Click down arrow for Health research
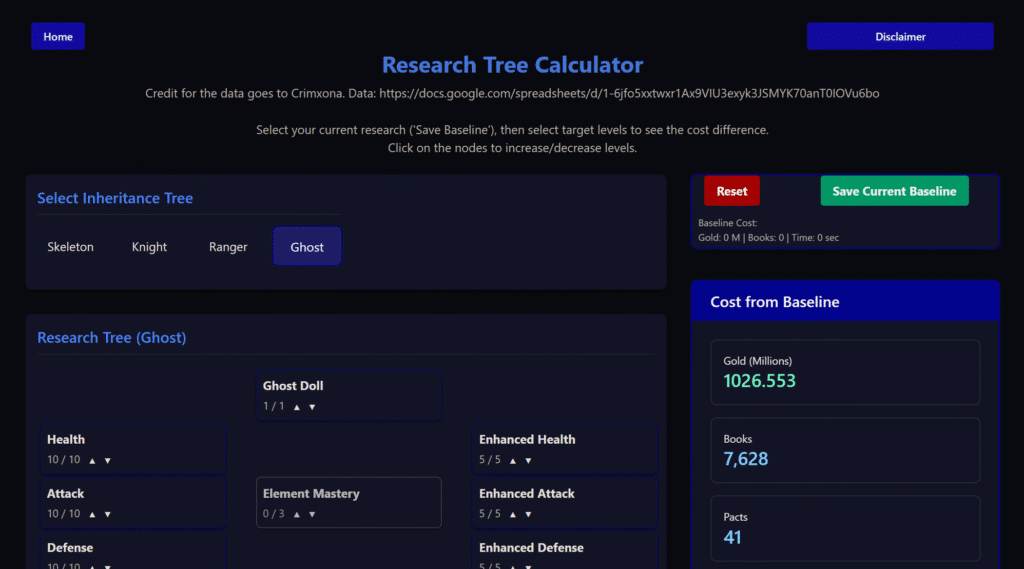The width and height of the screenshot is (1024, 569). [108, 461]
